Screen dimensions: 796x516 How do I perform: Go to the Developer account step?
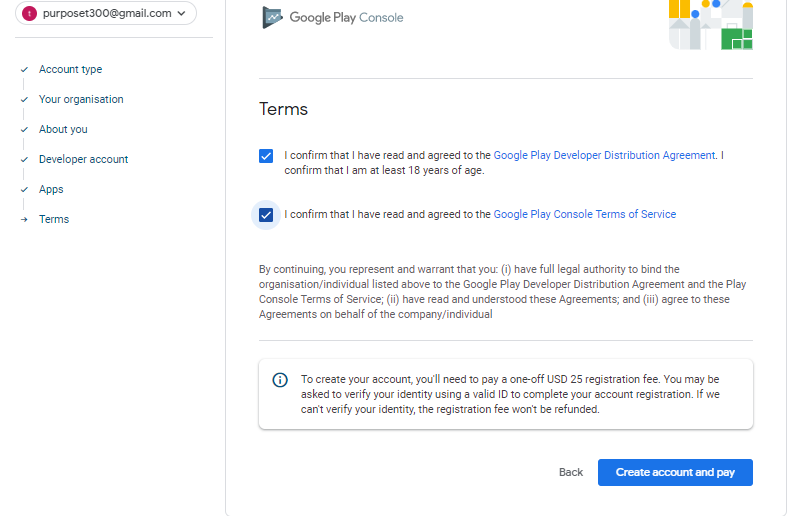[83, 159]
